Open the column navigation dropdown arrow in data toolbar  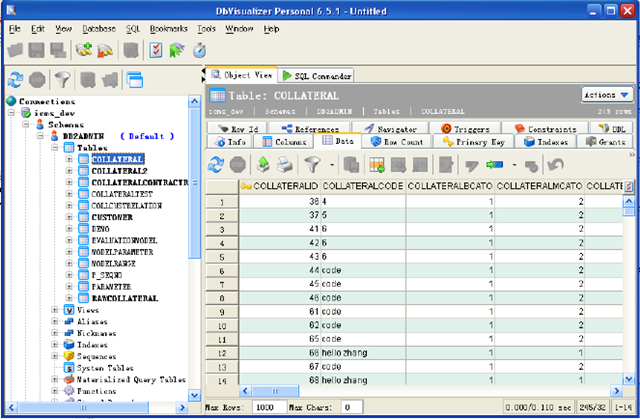tap(514, 165)
